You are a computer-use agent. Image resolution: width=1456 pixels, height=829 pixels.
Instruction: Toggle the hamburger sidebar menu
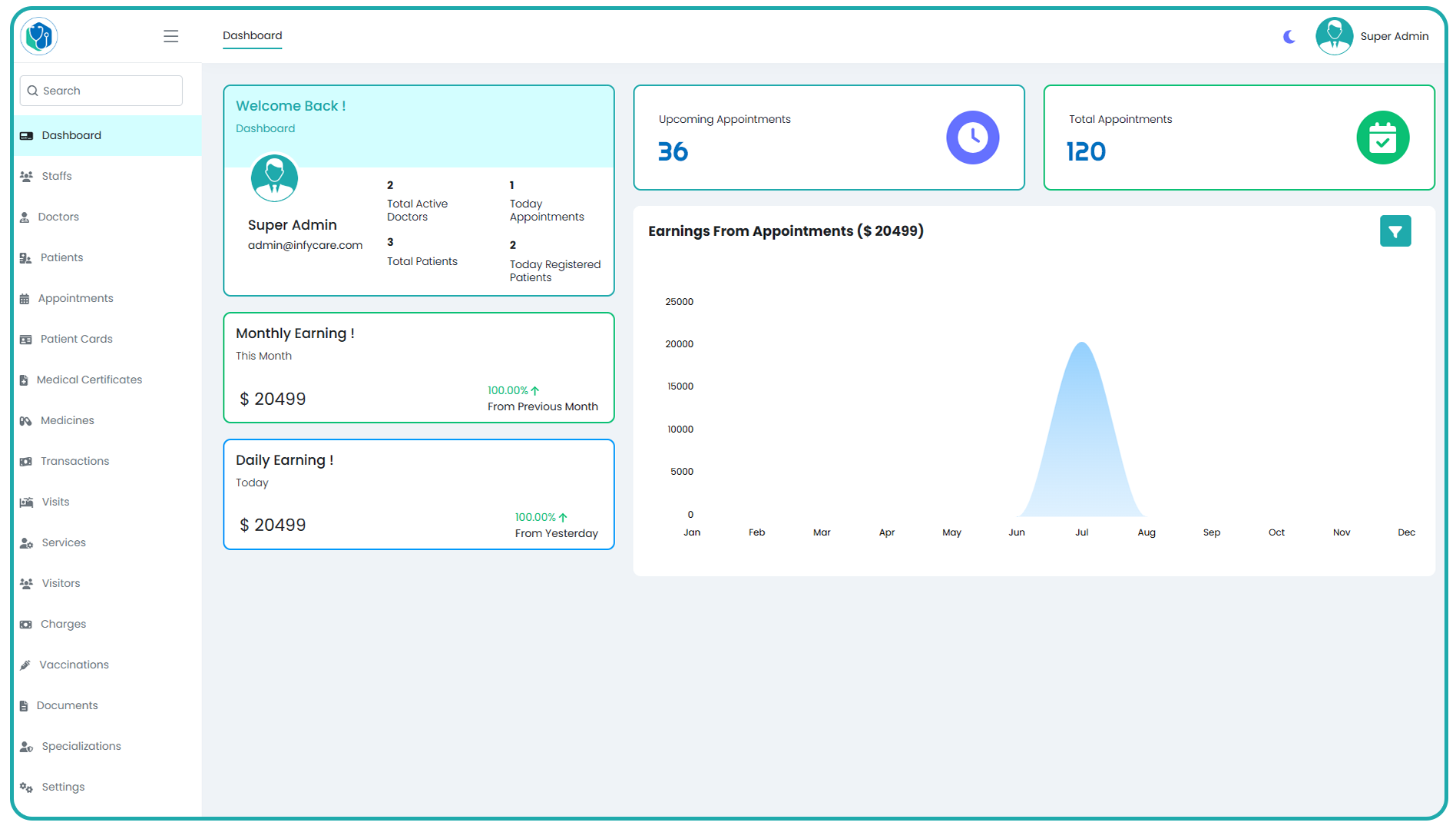click(170, 36)
